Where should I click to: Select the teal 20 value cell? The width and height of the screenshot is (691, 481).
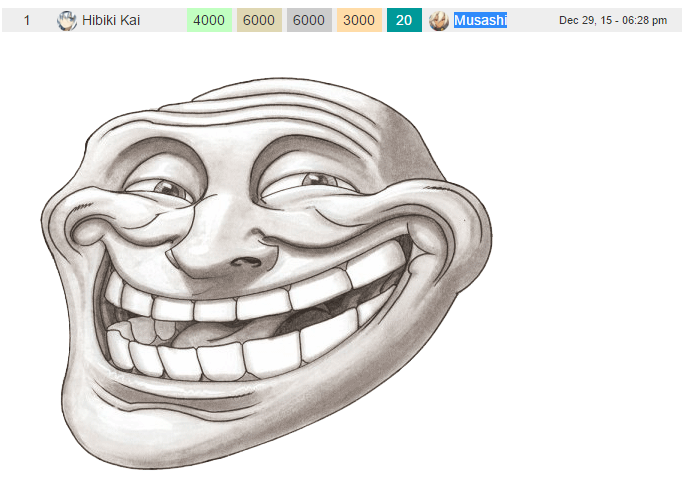pos(404,20)
